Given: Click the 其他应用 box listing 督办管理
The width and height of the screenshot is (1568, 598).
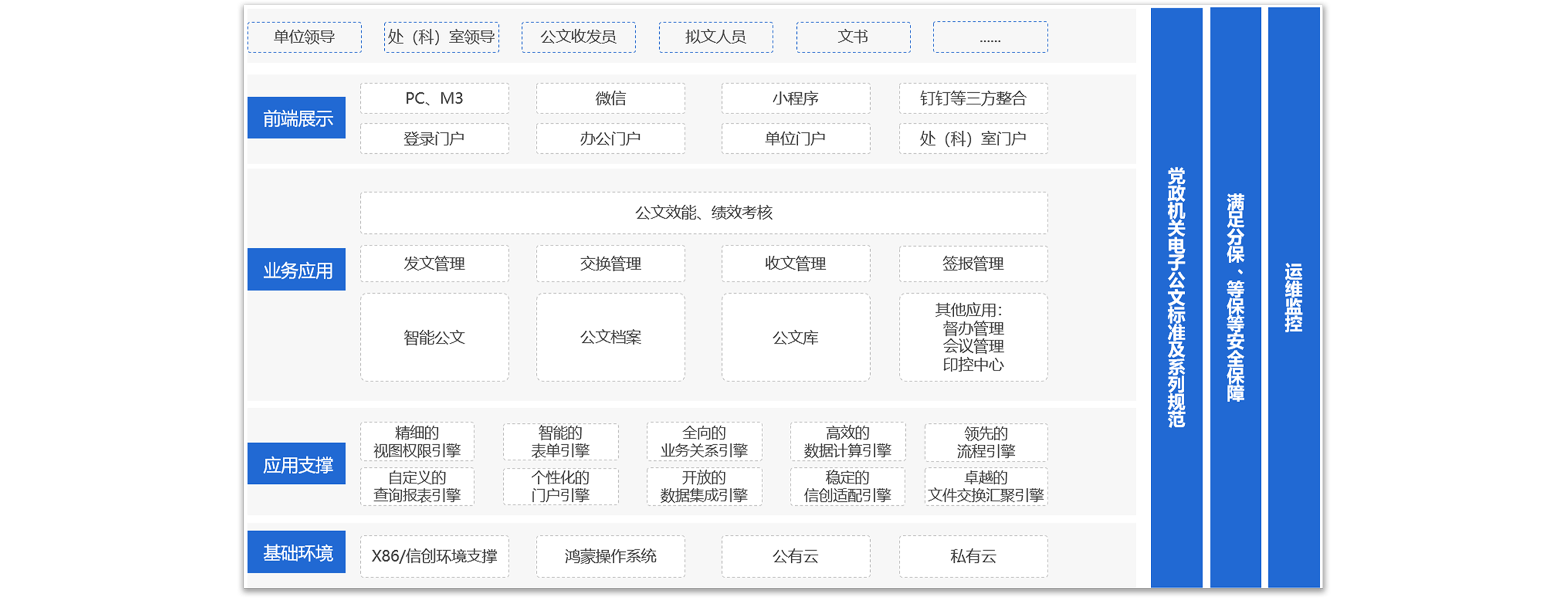Looking at the screenshot, I should coord(973,338).
